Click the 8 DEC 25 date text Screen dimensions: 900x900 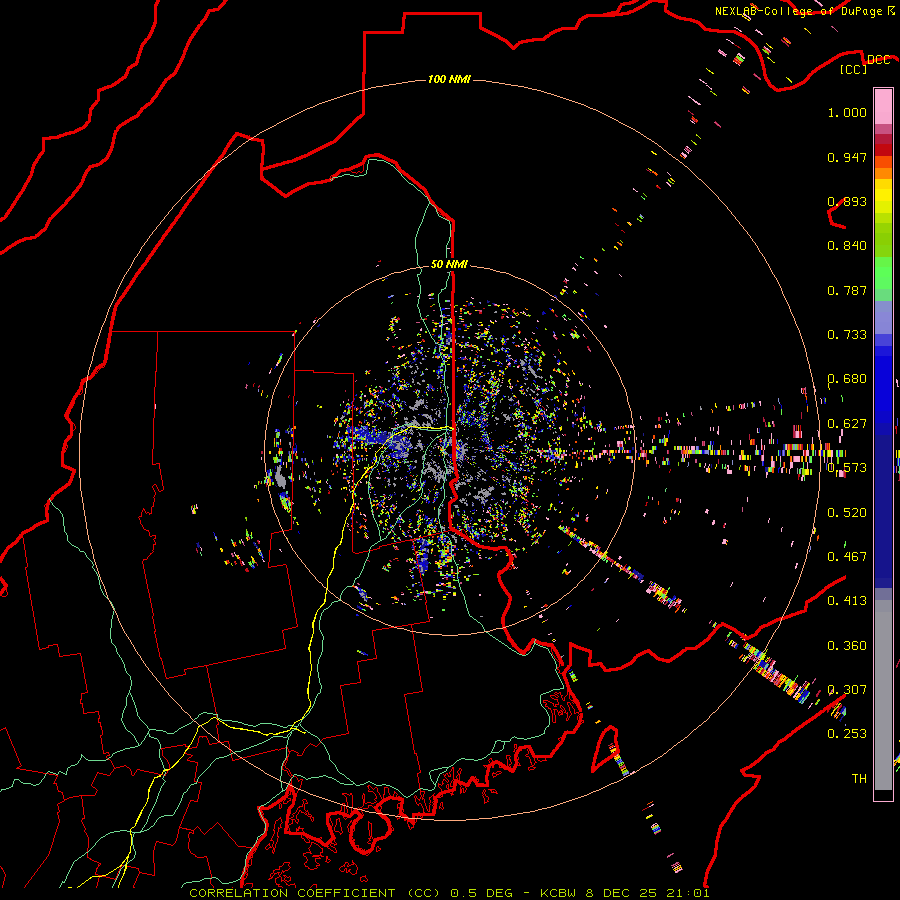coord(622,893)
